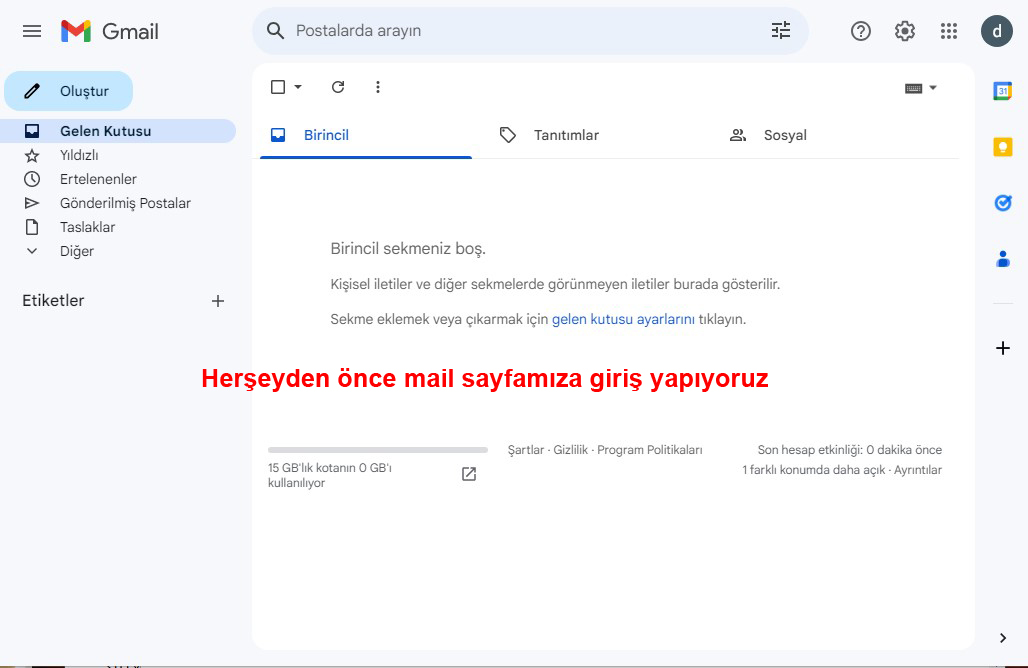
Task: Open the main menu hamburger icon
Action: [x=32, y=31]
